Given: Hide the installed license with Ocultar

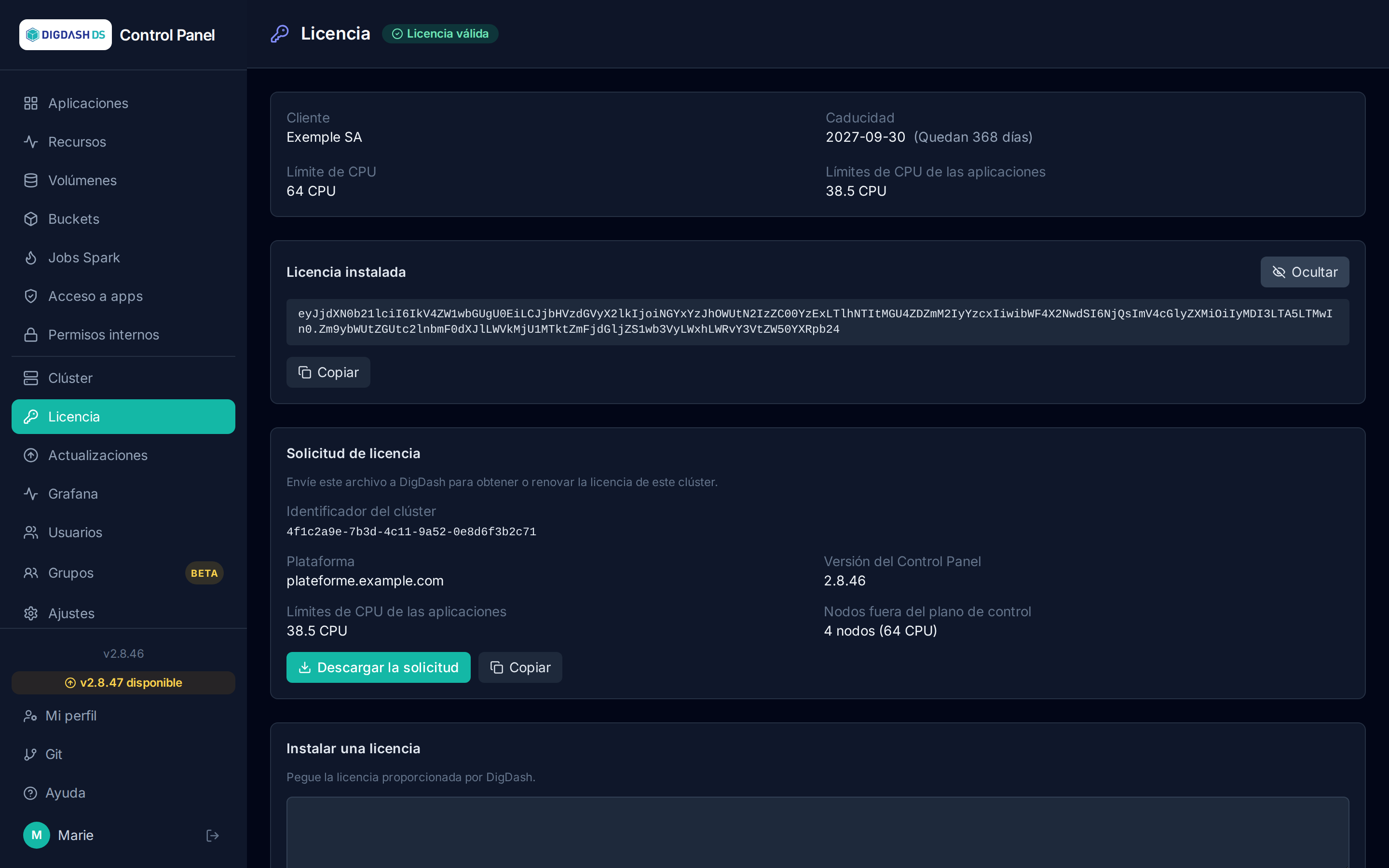Looking at the screenshot, I should pyautogui.click(x=1305, y=272).
